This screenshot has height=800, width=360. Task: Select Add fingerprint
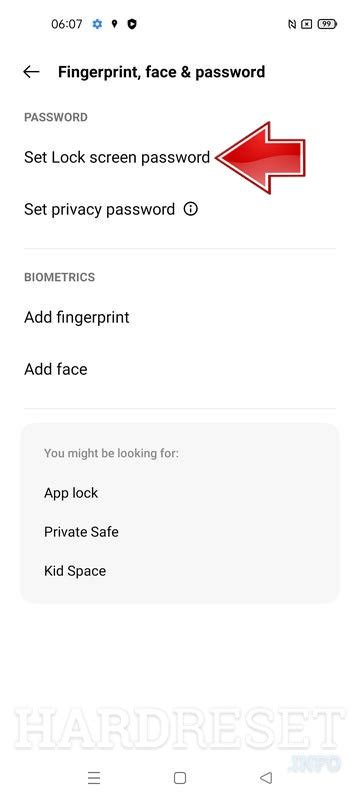pos(76,317)
